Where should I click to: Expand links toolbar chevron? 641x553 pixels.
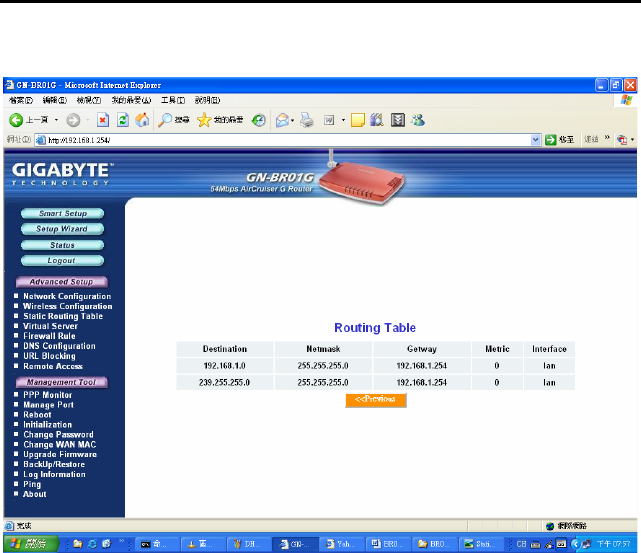pyautogui.click(x=607, y=138)
